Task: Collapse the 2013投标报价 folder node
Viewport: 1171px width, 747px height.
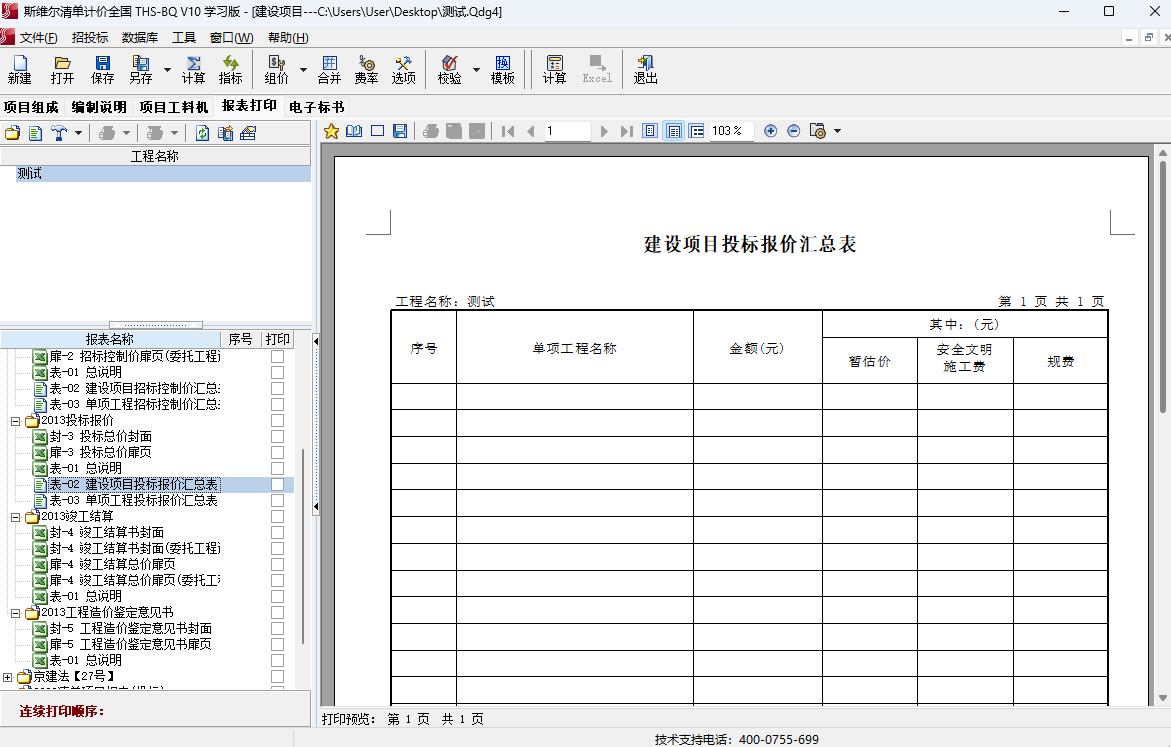Action: pos(16,420)
